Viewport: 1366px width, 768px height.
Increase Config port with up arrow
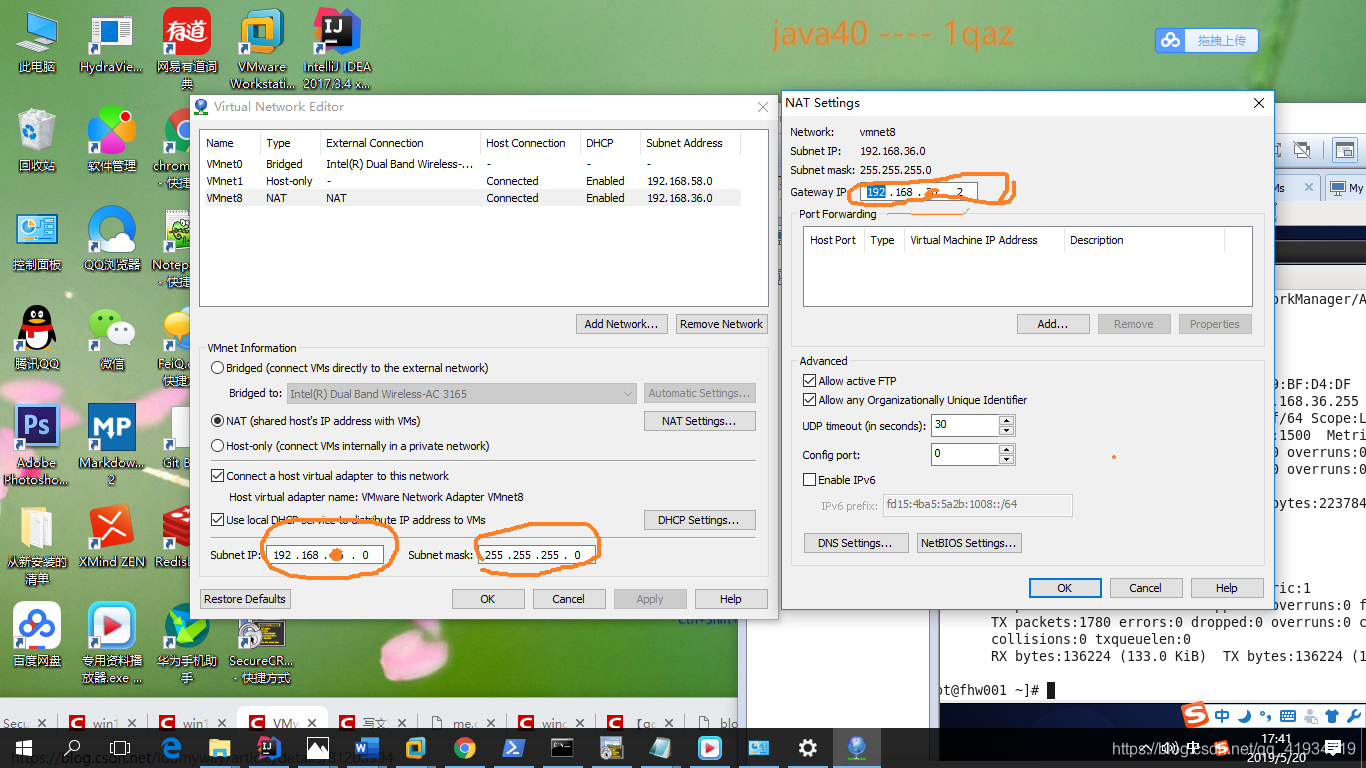[1007, 449]
